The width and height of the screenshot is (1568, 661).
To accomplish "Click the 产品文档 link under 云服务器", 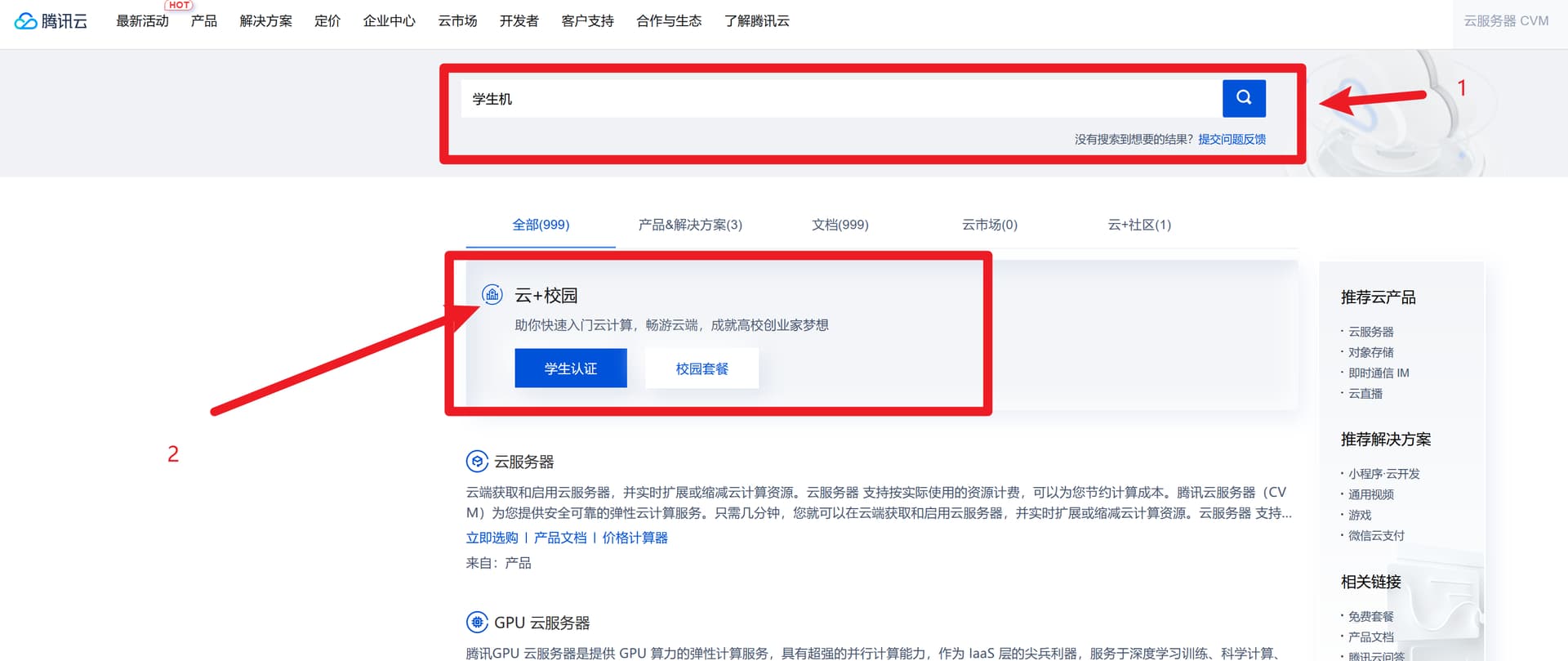I will coord(560,538).
